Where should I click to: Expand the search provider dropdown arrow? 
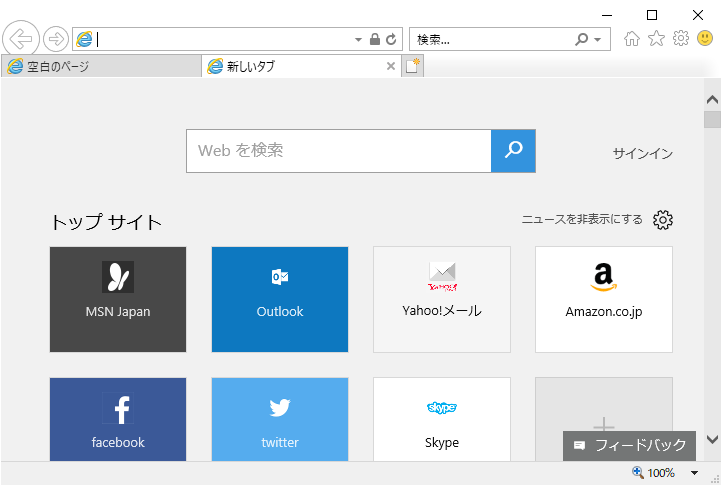click(598, 40)
